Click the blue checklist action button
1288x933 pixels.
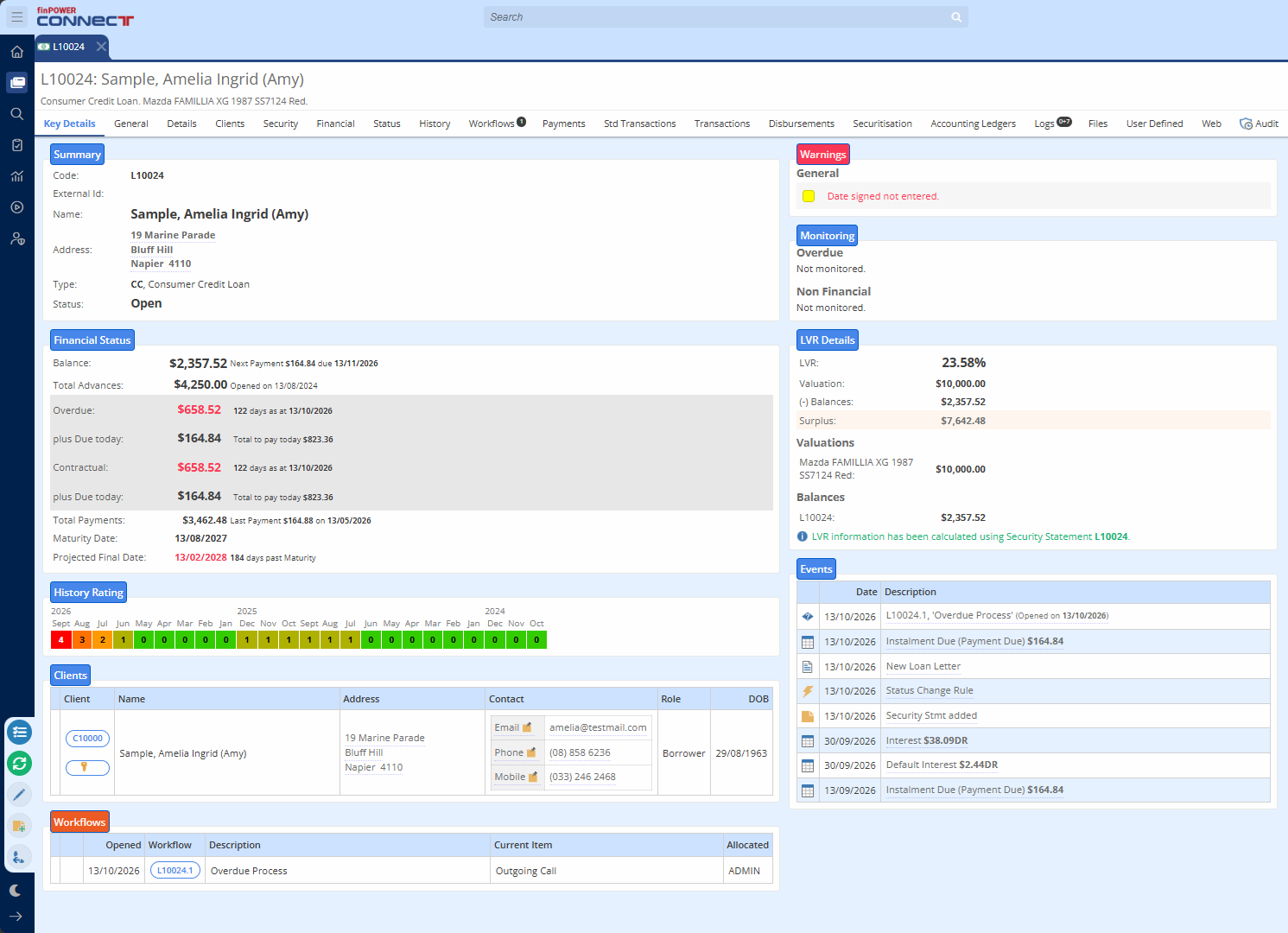coord(20,733)
